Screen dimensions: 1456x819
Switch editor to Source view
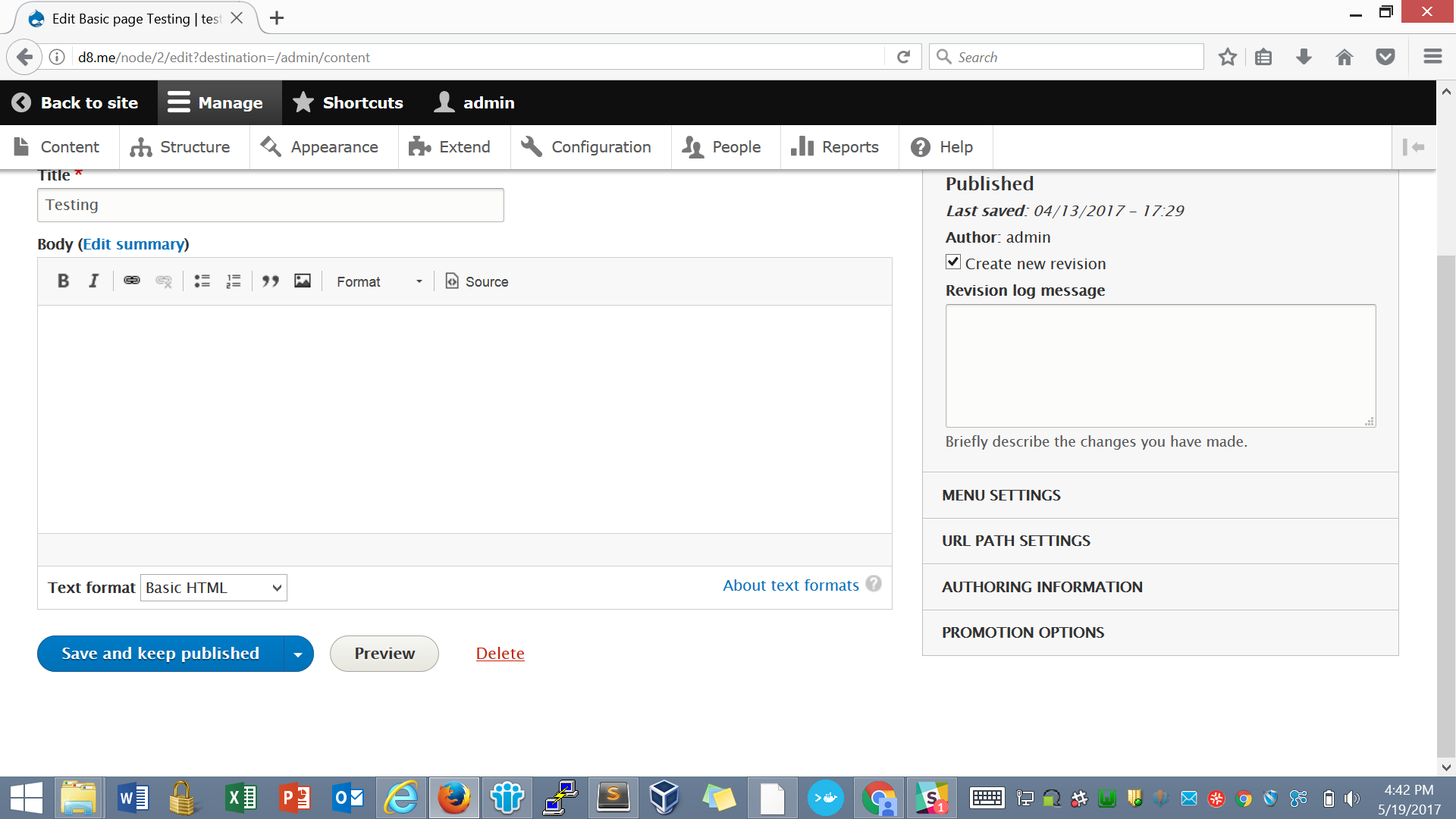[x=477, y=281]
